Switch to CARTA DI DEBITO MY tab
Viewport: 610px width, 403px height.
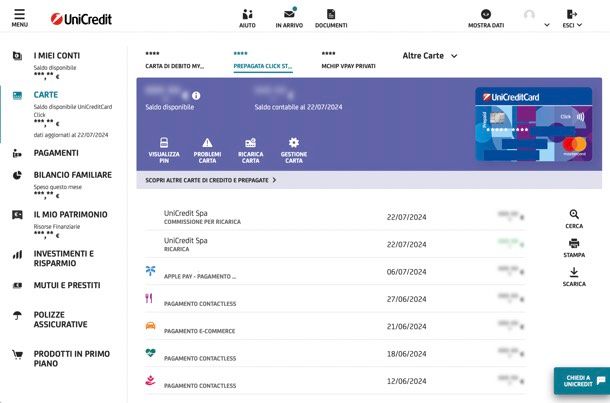point(175,60)
